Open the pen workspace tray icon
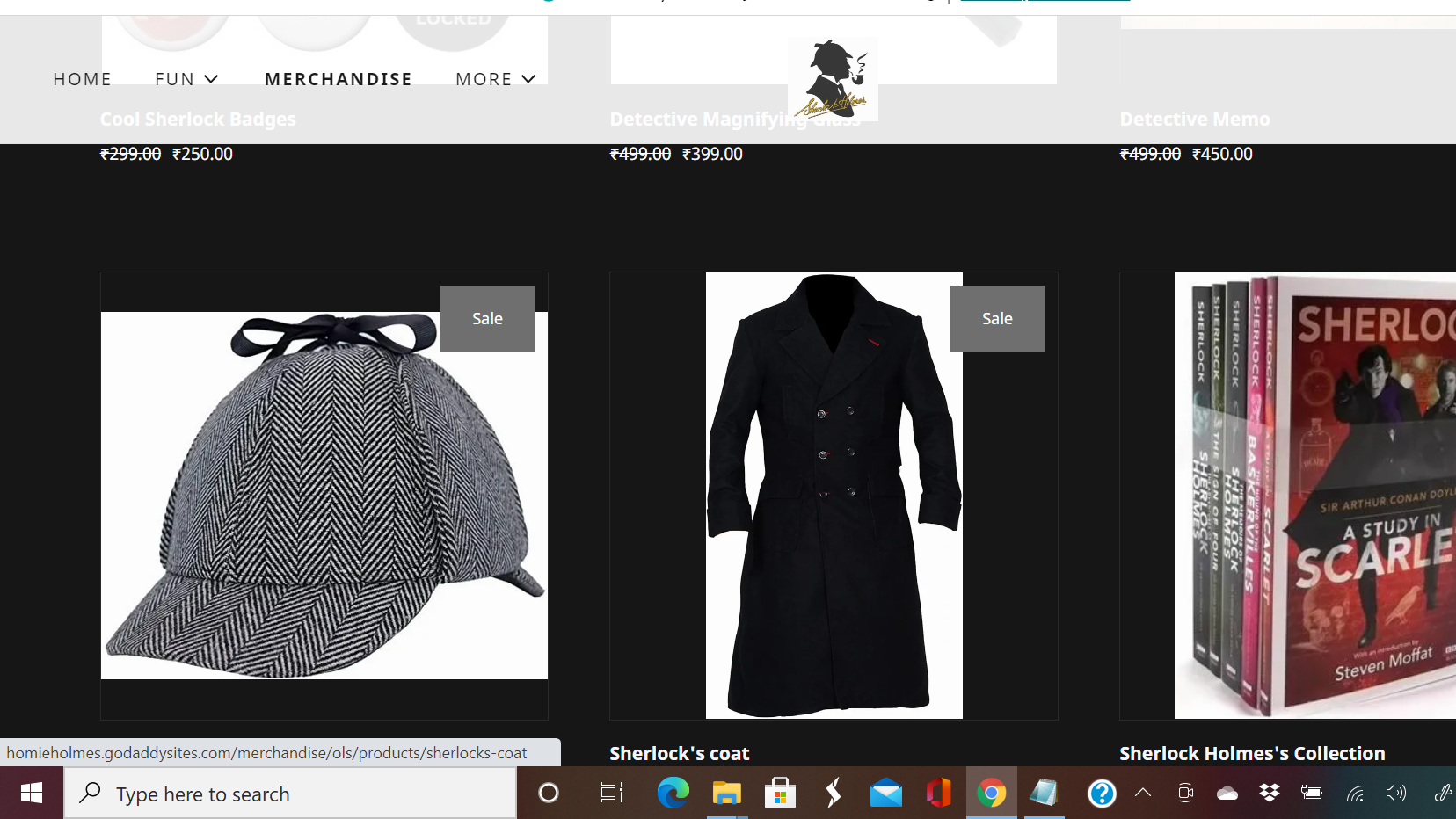Screen dimensions: 1456x819 coord(1442,794)
